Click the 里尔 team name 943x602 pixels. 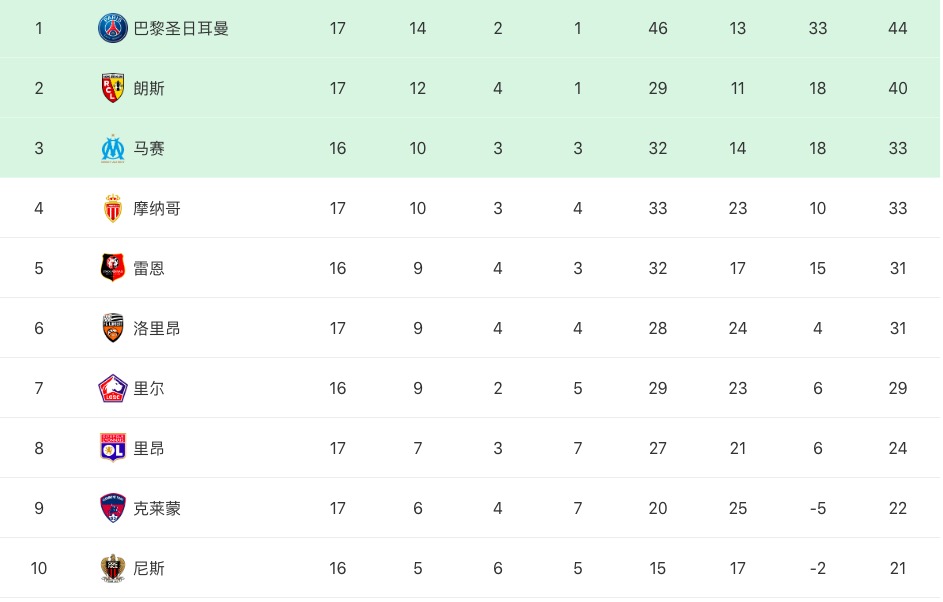click(149, 388)
